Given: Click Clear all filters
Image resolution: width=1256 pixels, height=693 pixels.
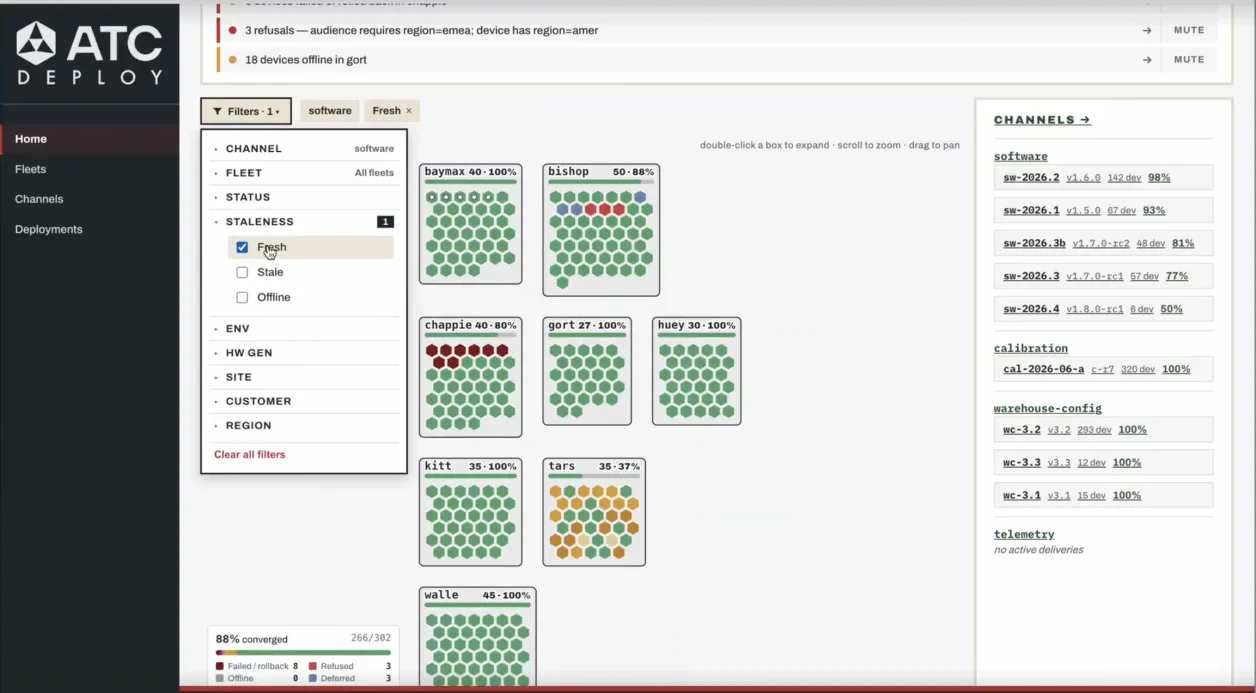Looking at the screenshot, I should (249, 454).
